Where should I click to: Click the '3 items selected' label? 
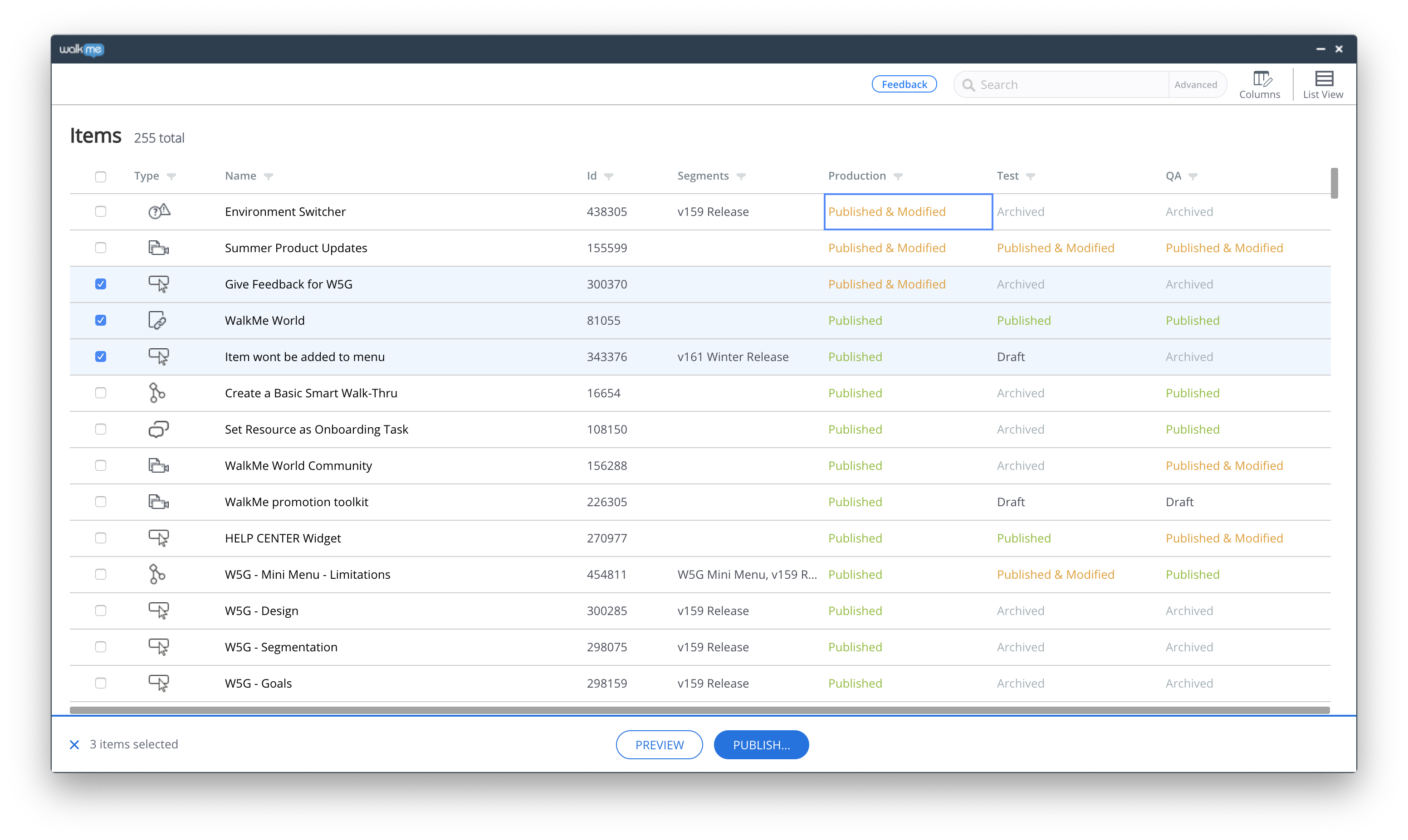click(x=133, y=744)
